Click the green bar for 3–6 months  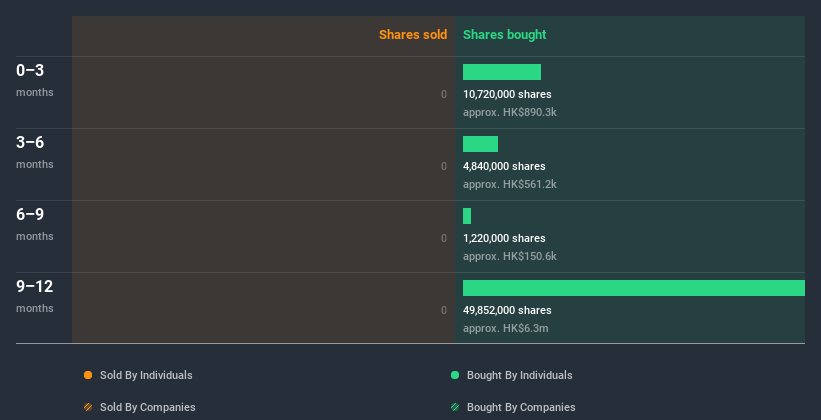coord(480,144)
